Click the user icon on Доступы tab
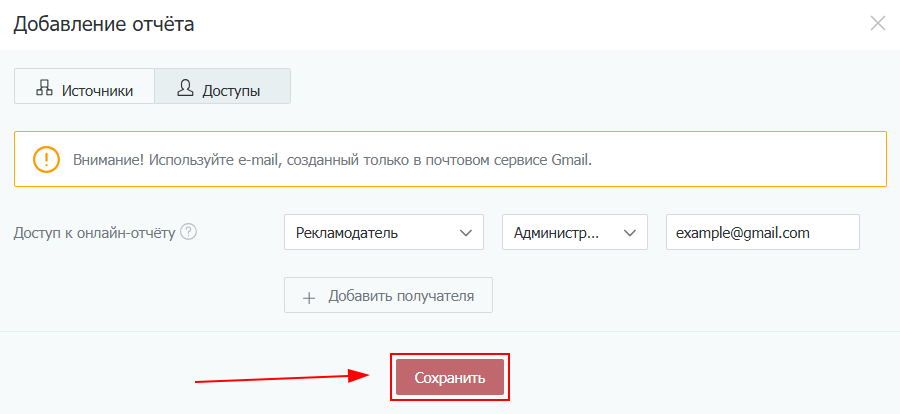This screenshot has width=900, height=414. click(185, 88)
